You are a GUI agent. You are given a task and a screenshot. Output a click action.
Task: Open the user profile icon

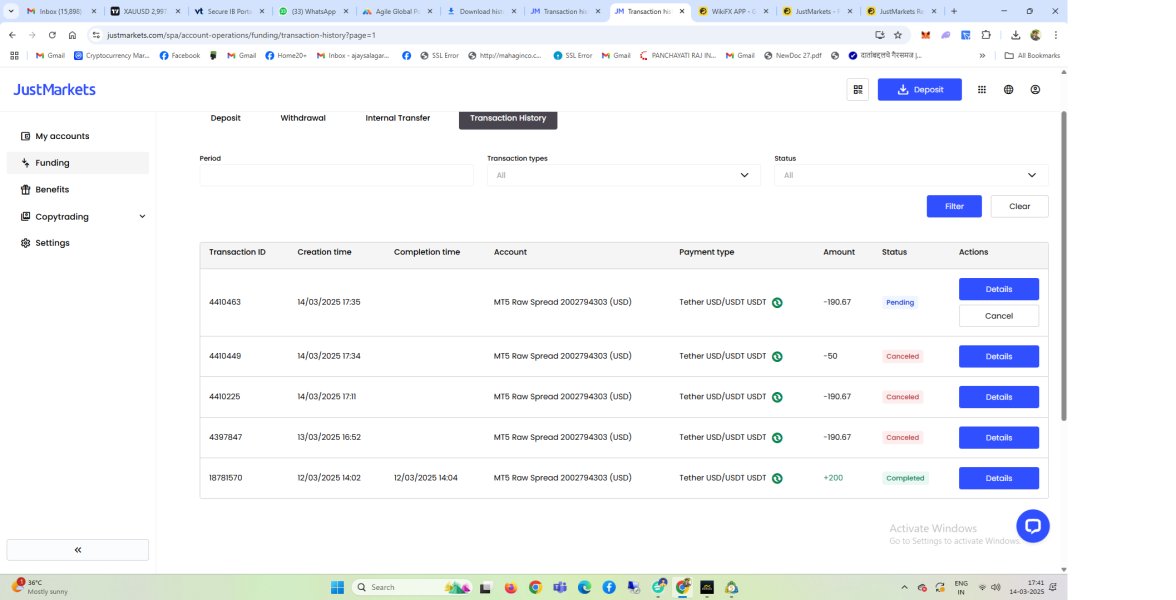pyautogui.click(x=1035, y=89)
